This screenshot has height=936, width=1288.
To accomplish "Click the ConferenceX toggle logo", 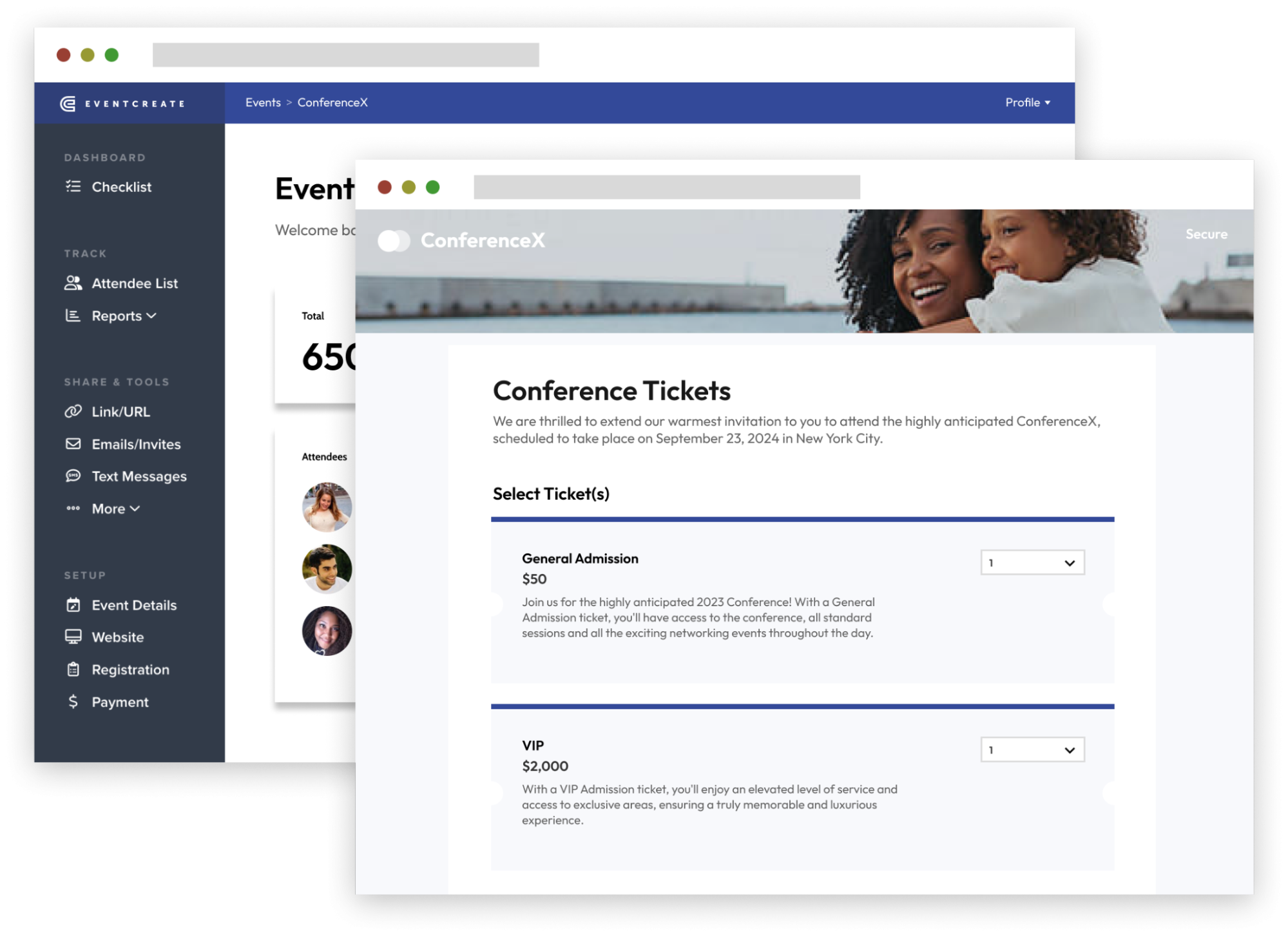I will click(394, 241).
